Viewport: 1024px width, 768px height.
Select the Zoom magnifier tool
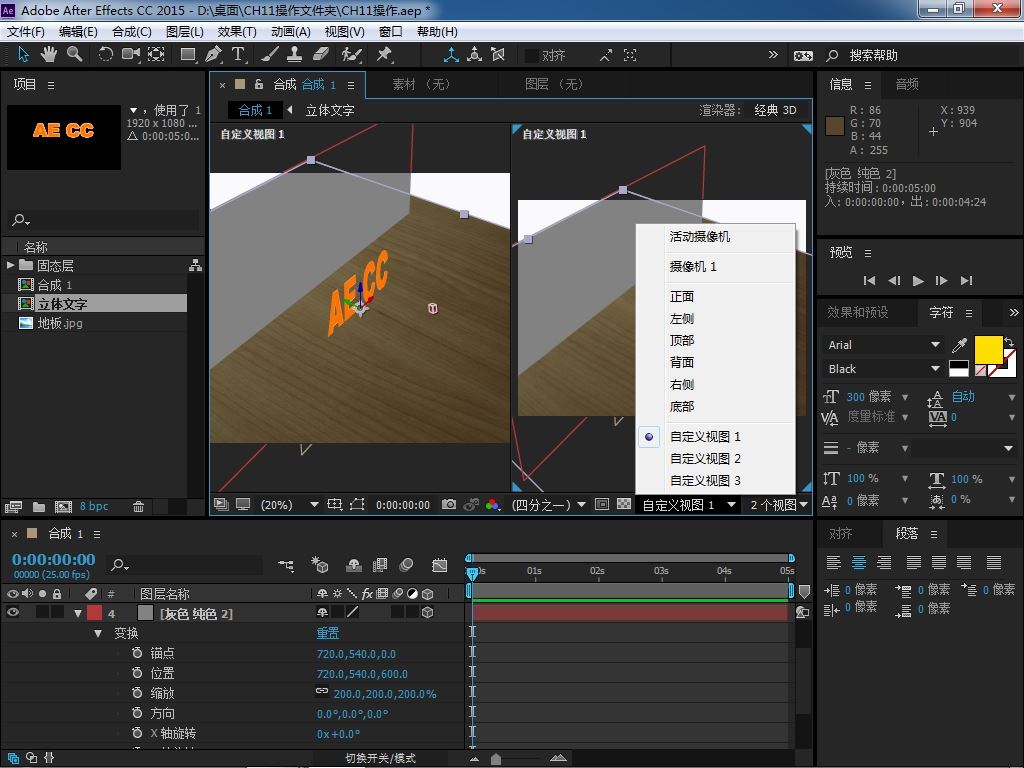tap(74, 55)
